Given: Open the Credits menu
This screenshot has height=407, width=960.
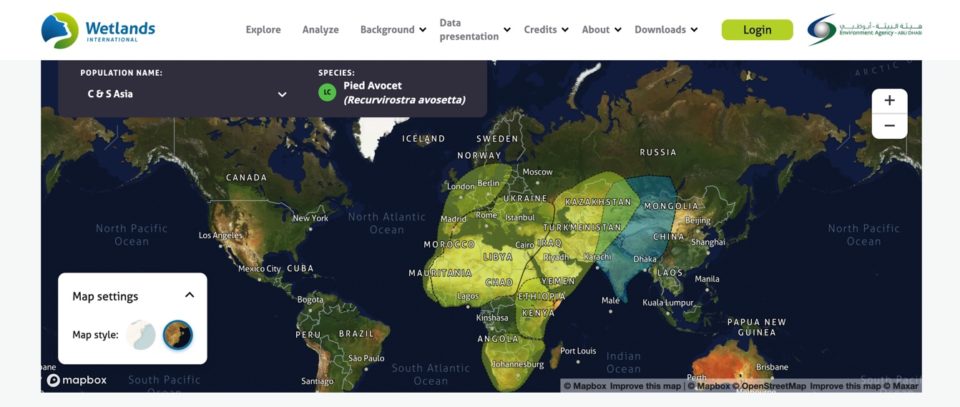Looking at the screenshot, I should 541,29.
